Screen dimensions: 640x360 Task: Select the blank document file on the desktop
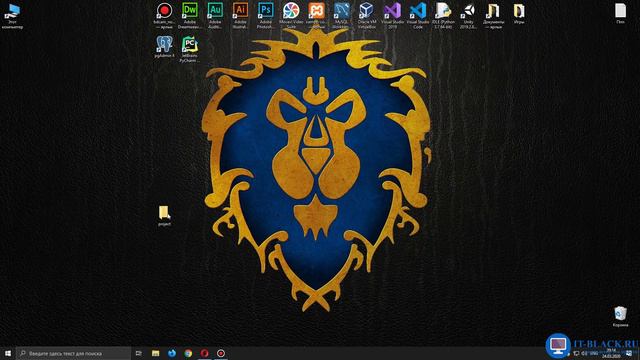[x=620, y=13]
